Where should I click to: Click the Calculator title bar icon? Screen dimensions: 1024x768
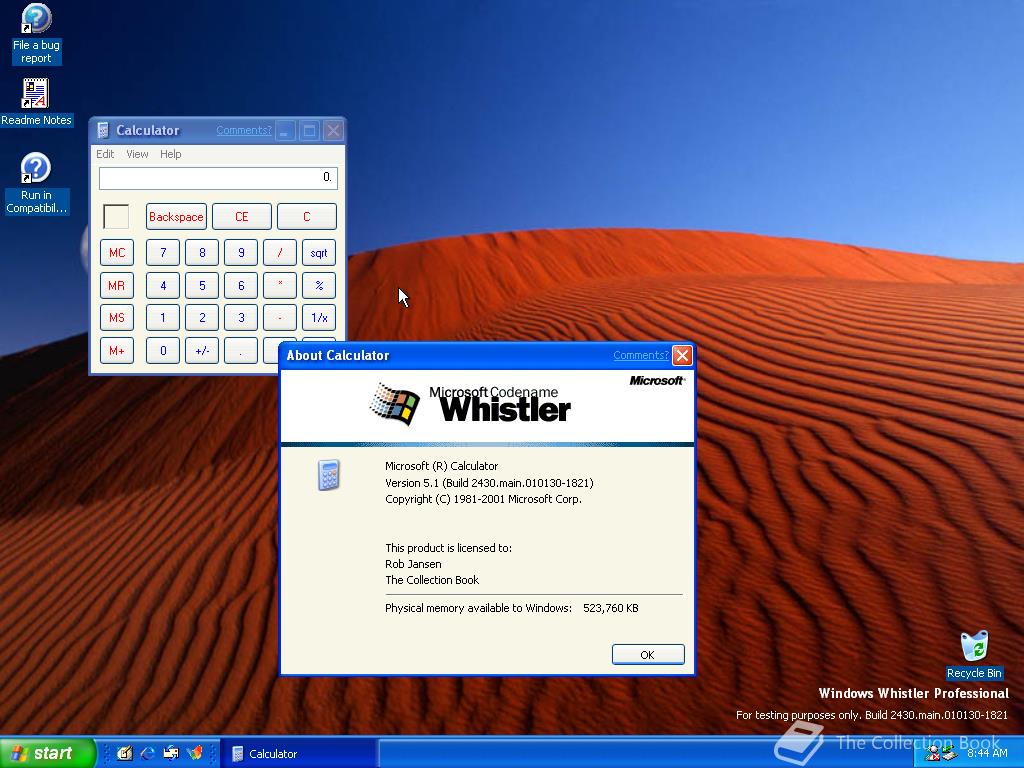coord(103,131)
